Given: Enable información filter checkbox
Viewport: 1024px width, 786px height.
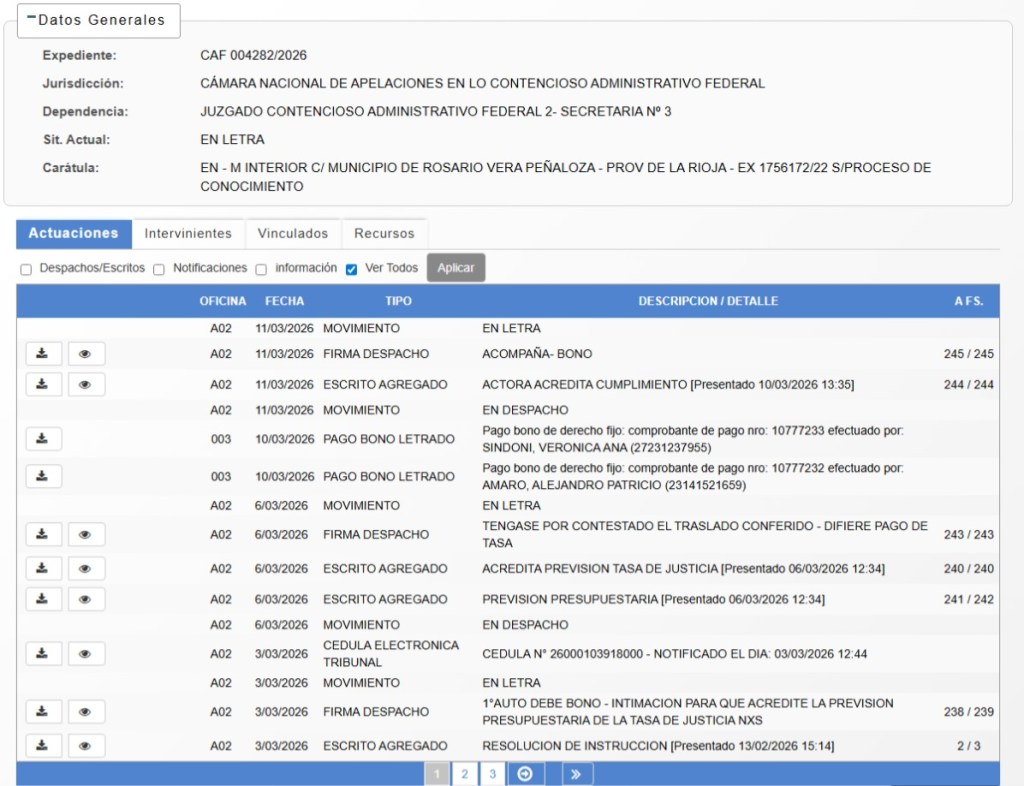Looking at the screenshot, I should (x=261, y=270).
